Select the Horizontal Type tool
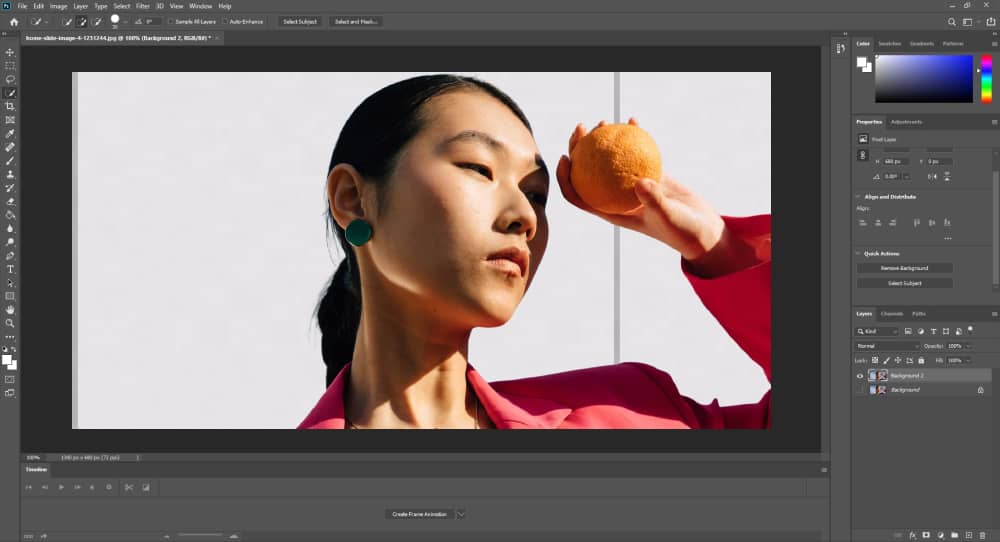Viewport: 1000px width, 542px height. tap(10, 269)
